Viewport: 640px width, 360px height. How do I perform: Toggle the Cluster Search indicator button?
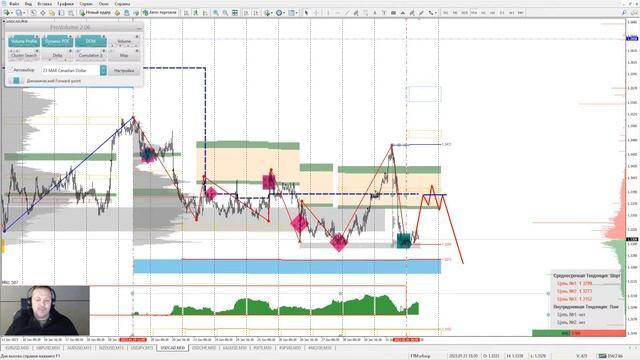click(x=24, y=55)
